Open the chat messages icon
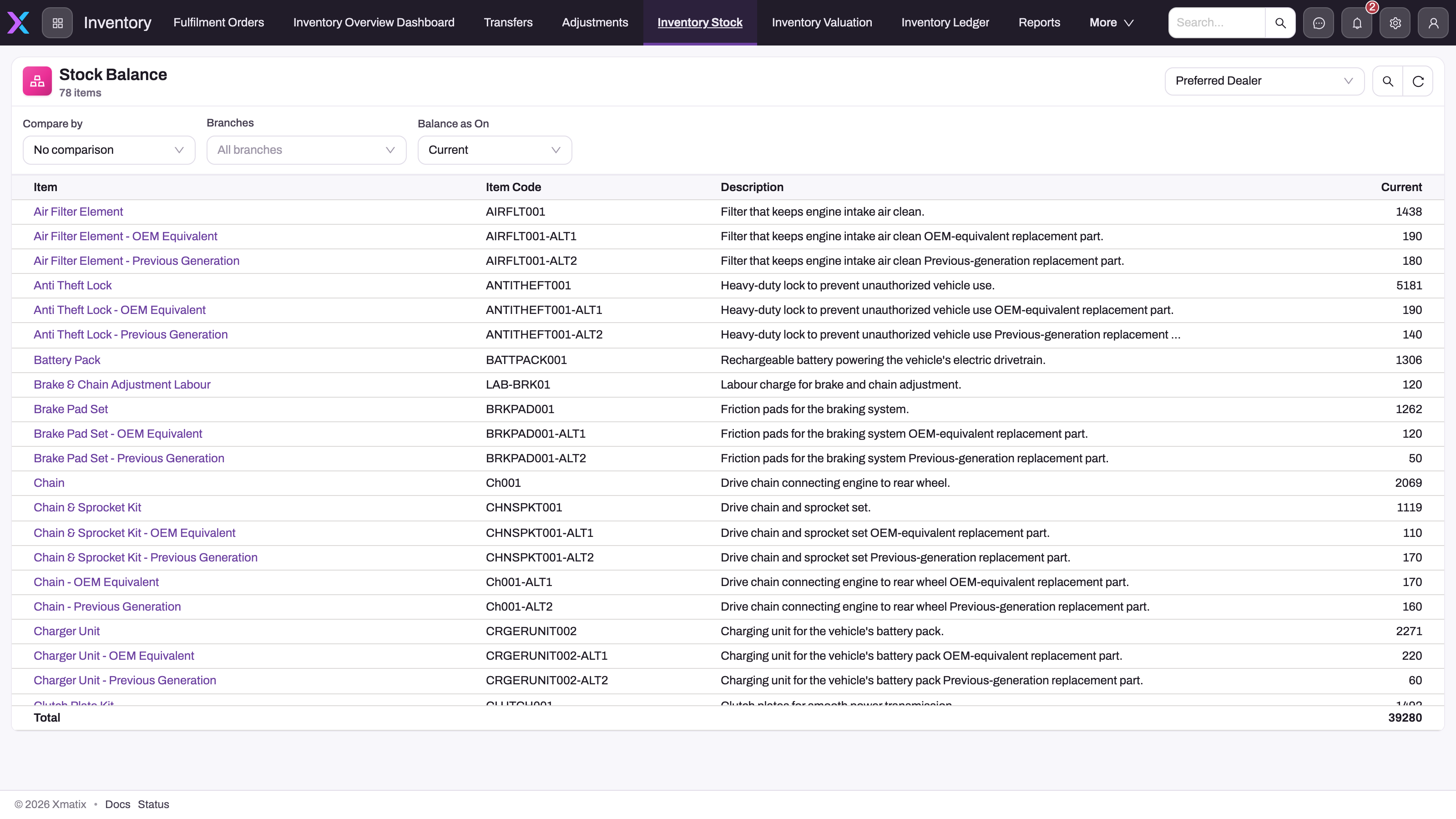The image size is (1456, 819). coord(1318,23)
